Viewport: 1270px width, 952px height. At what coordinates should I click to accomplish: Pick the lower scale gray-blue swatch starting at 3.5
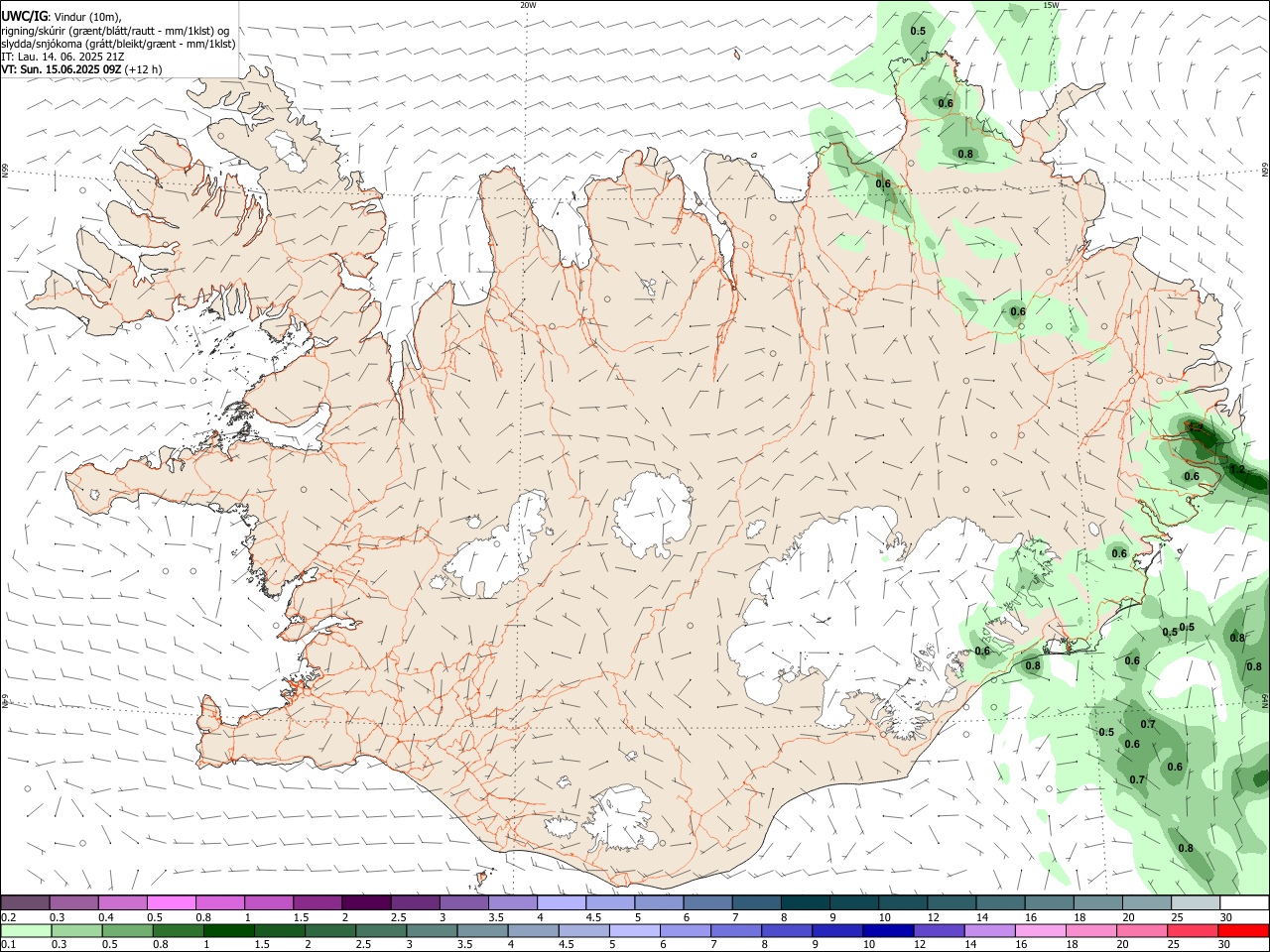click(481, 930)
